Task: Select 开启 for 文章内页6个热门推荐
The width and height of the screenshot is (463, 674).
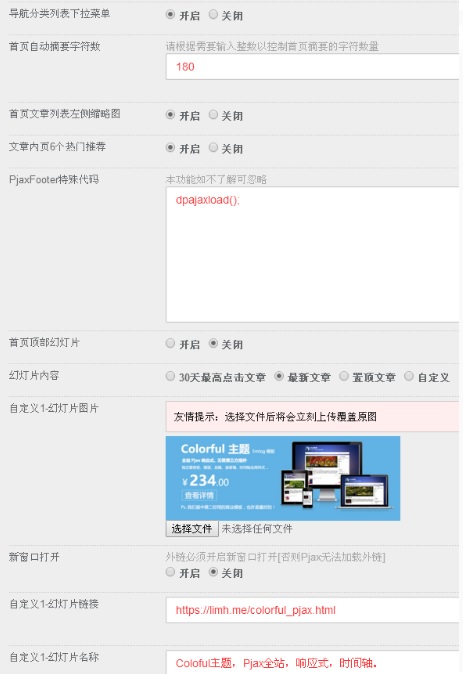Action: (170, 148)
